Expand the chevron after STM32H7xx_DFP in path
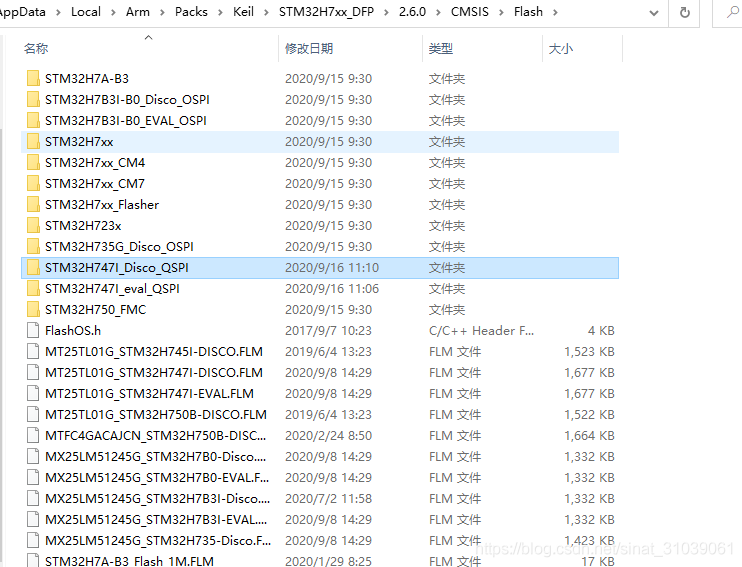This screenshot has width=742, height=567. click(387, 12)
